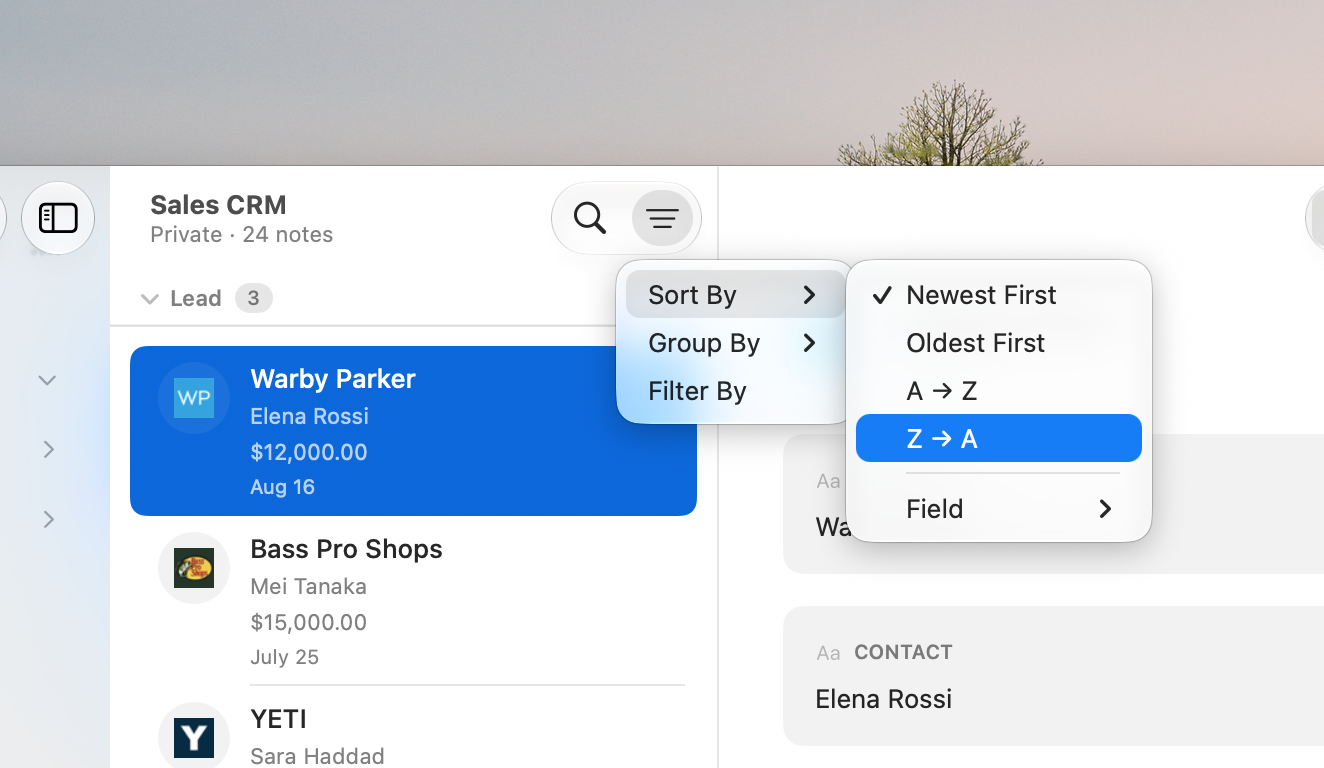
Task: Click the Group By chevron arrow
Action: pyautogui.click(x=810, y=343)
